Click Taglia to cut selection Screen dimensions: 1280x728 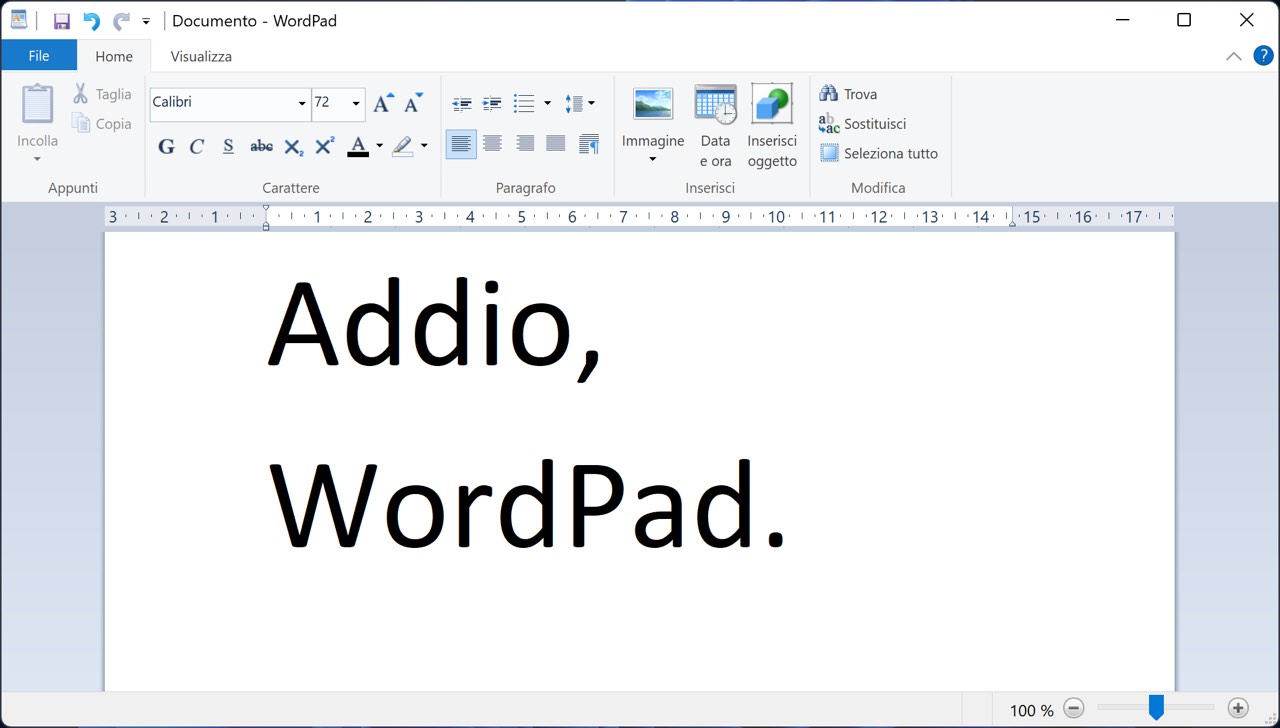pos(103,94)
